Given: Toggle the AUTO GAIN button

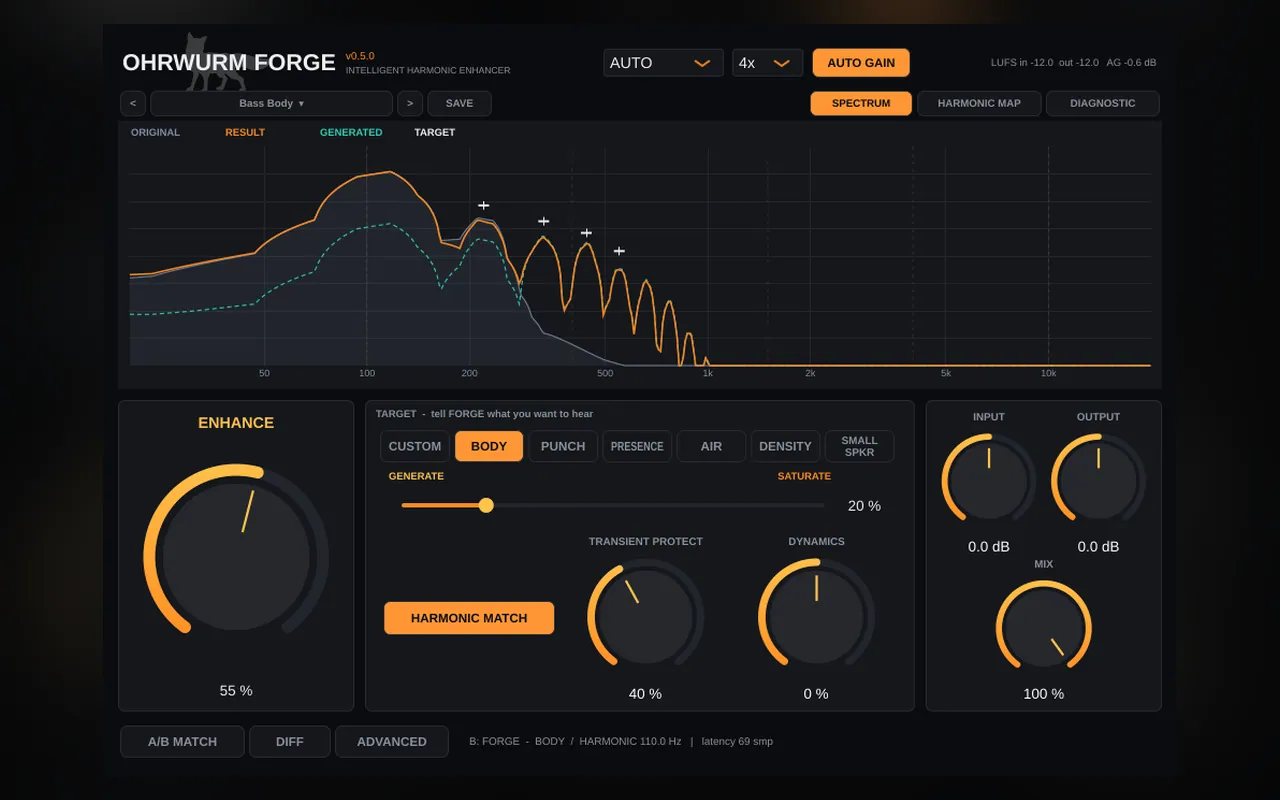Looking at the screenshot, I should (861, 63).
